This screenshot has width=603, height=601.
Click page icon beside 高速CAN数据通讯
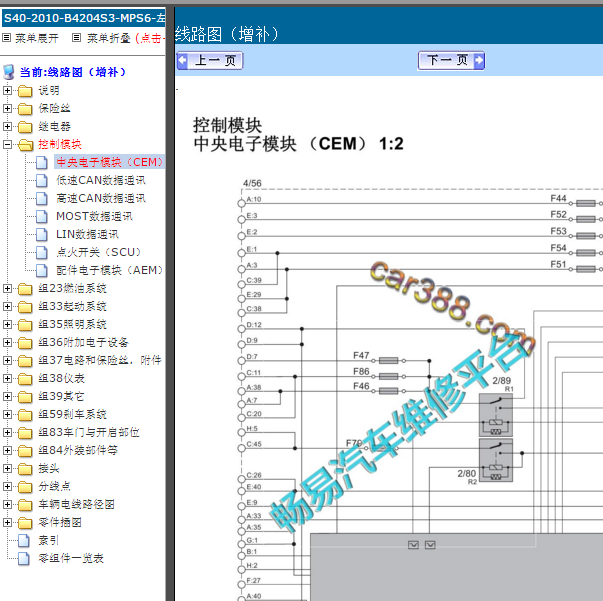42,198
